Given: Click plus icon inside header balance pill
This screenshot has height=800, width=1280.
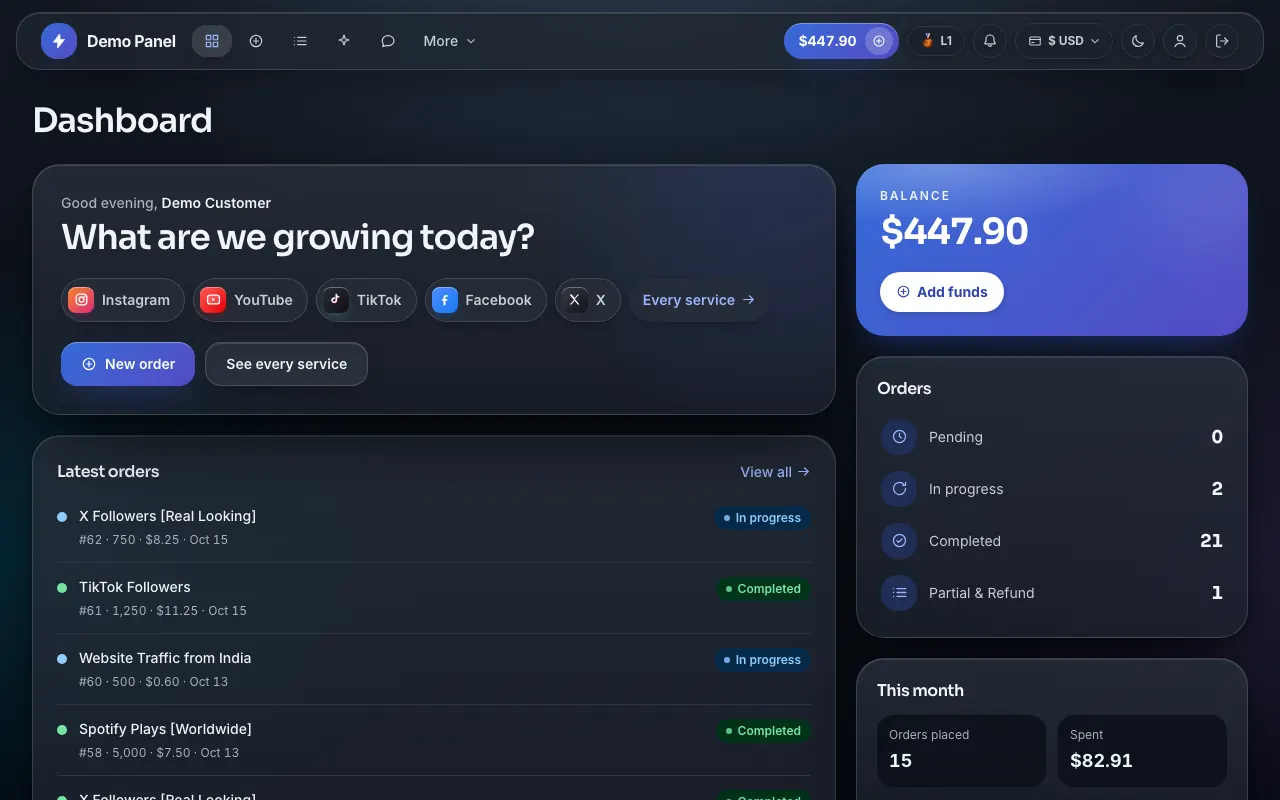Looking at the screenshot, I should 879,41.
